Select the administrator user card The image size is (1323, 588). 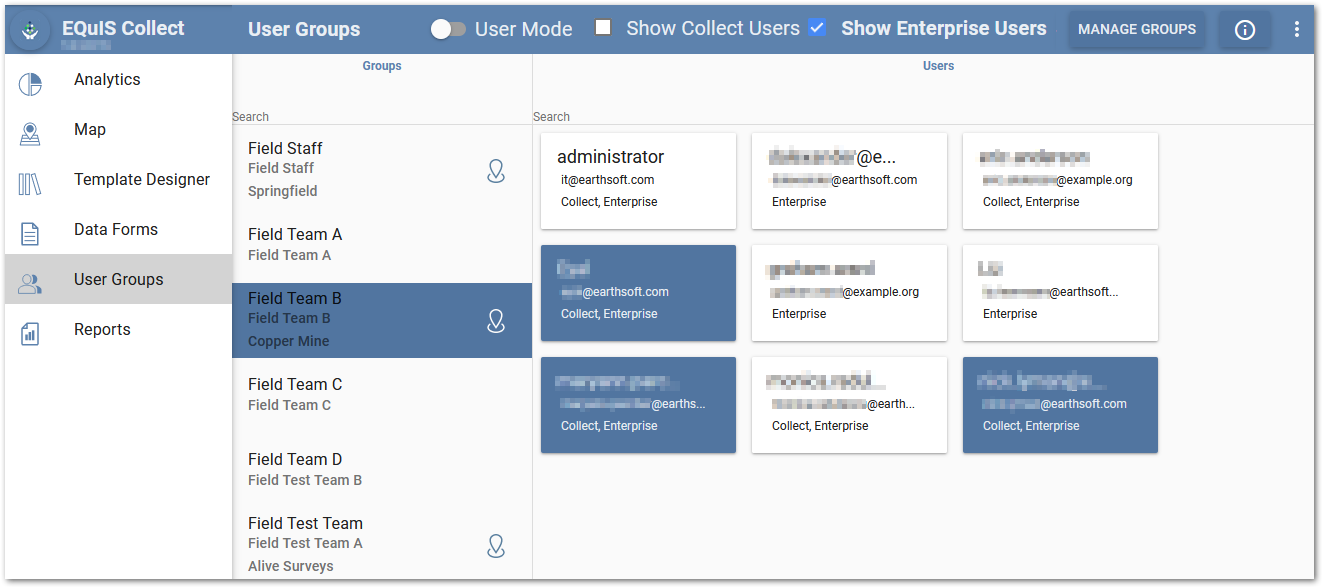[x=638, y=181]
